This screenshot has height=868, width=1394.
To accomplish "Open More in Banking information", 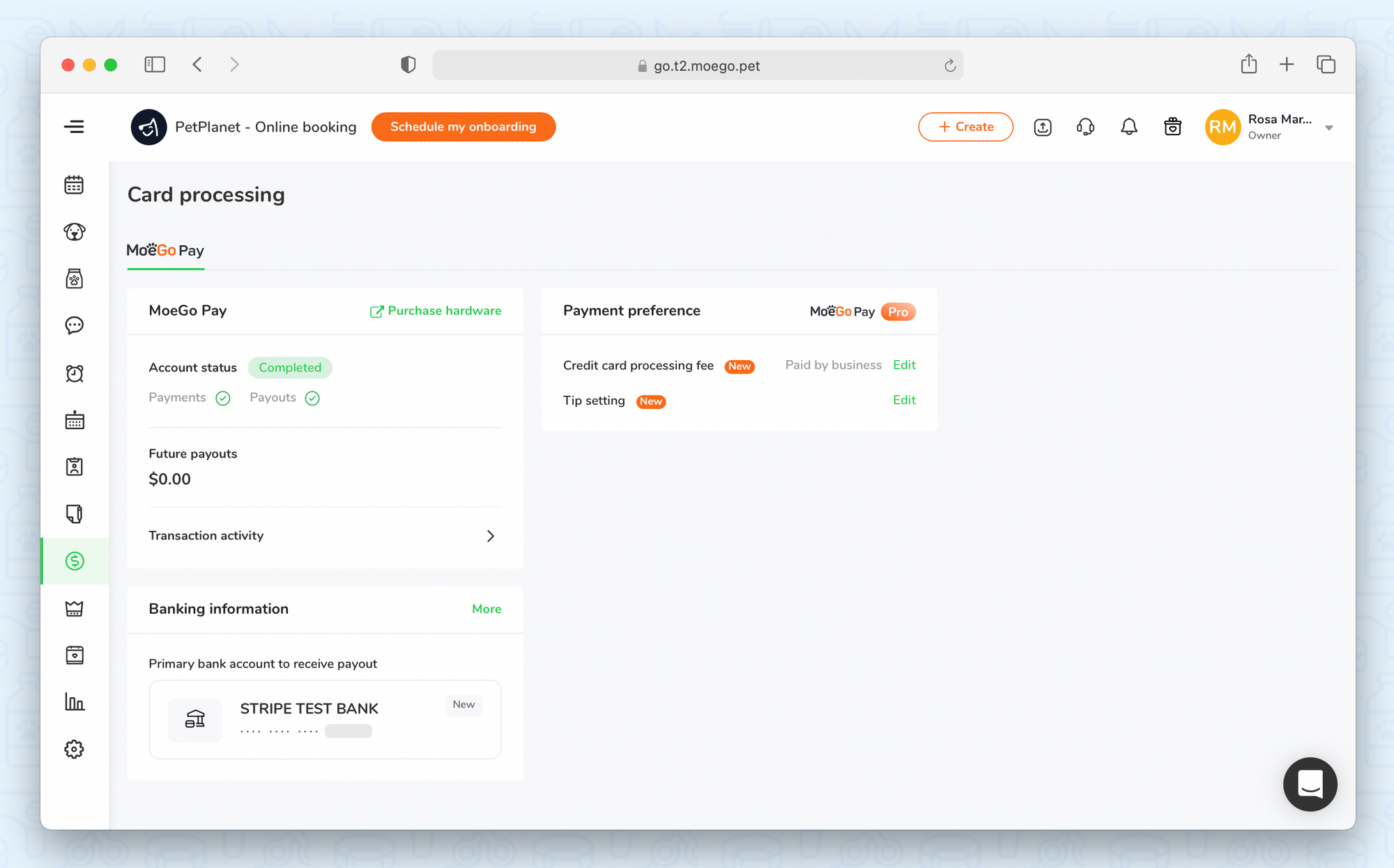I will click(486, 609).
